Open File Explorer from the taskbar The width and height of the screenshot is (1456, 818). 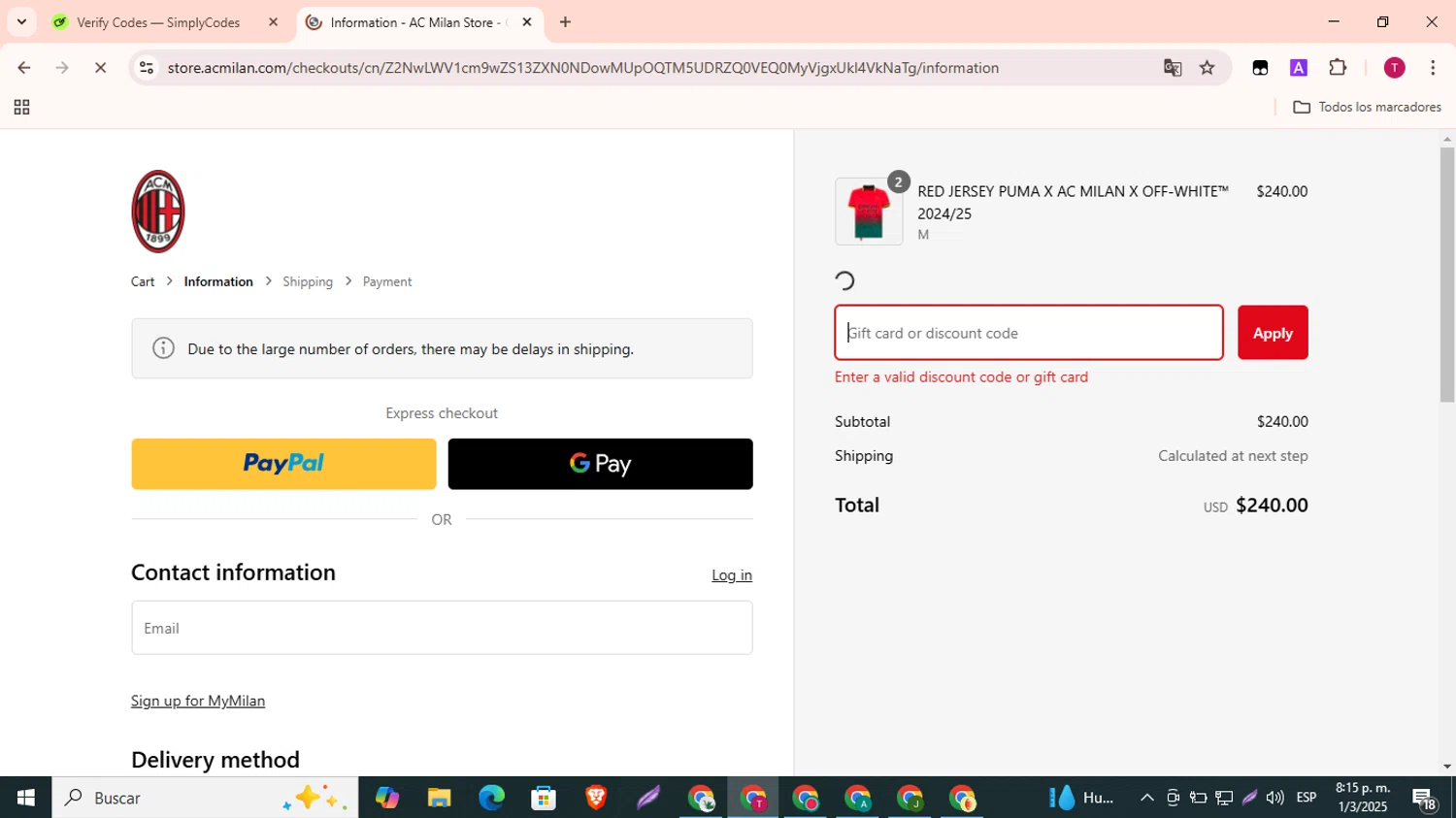click(x=439, y=798)
